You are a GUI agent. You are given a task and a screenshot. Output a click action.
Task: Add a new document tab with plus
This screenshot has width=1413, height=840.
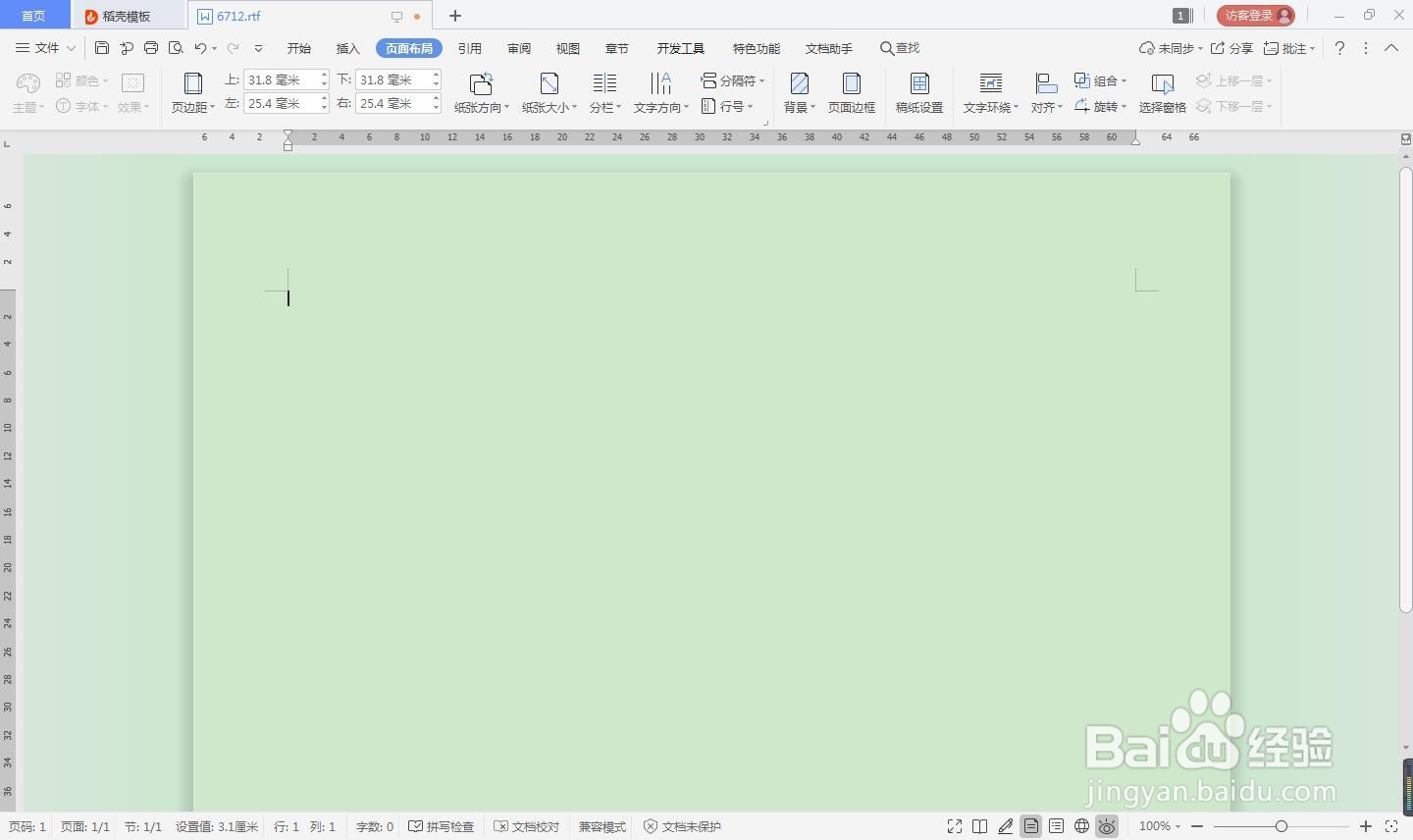455,16
